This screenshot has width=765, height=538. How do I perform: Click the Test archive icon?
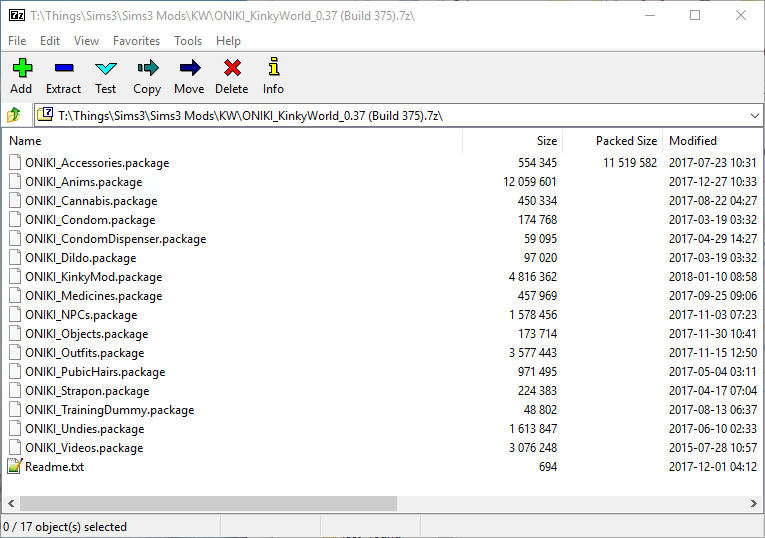click(x=105, y=68)
